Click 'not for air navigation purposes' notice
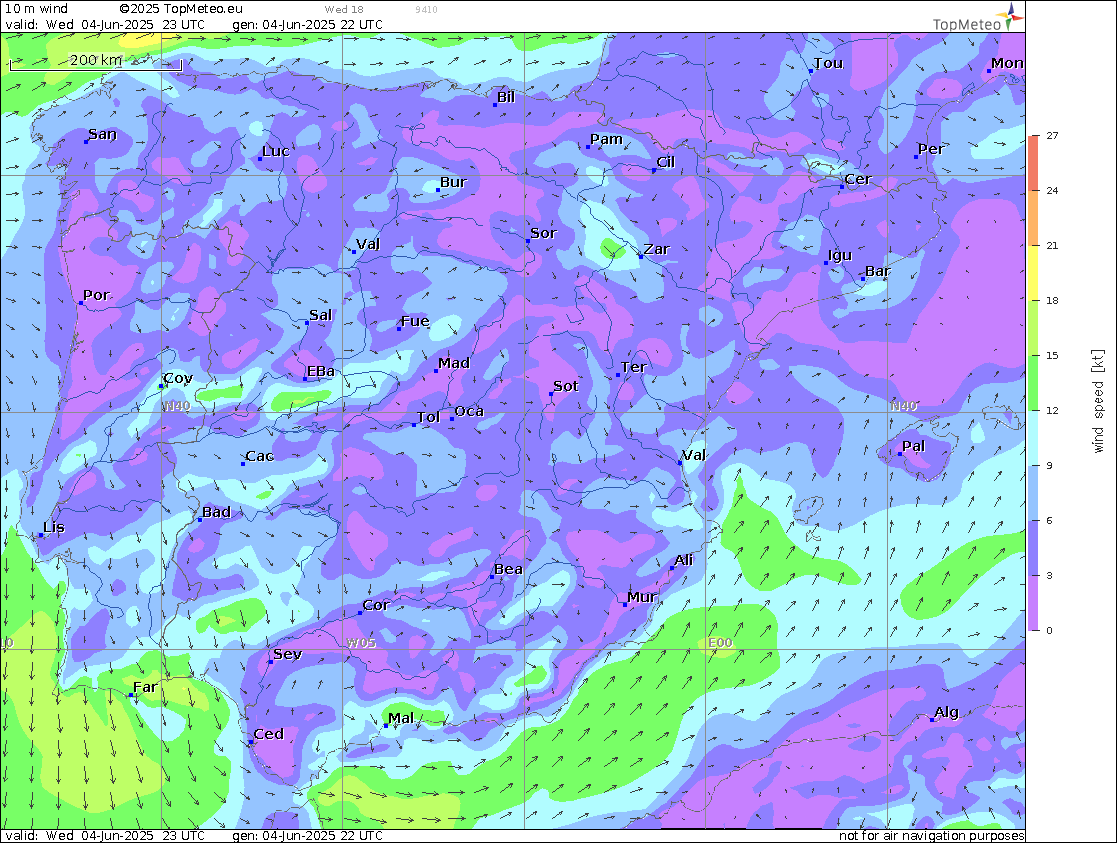 click(931, 835)
